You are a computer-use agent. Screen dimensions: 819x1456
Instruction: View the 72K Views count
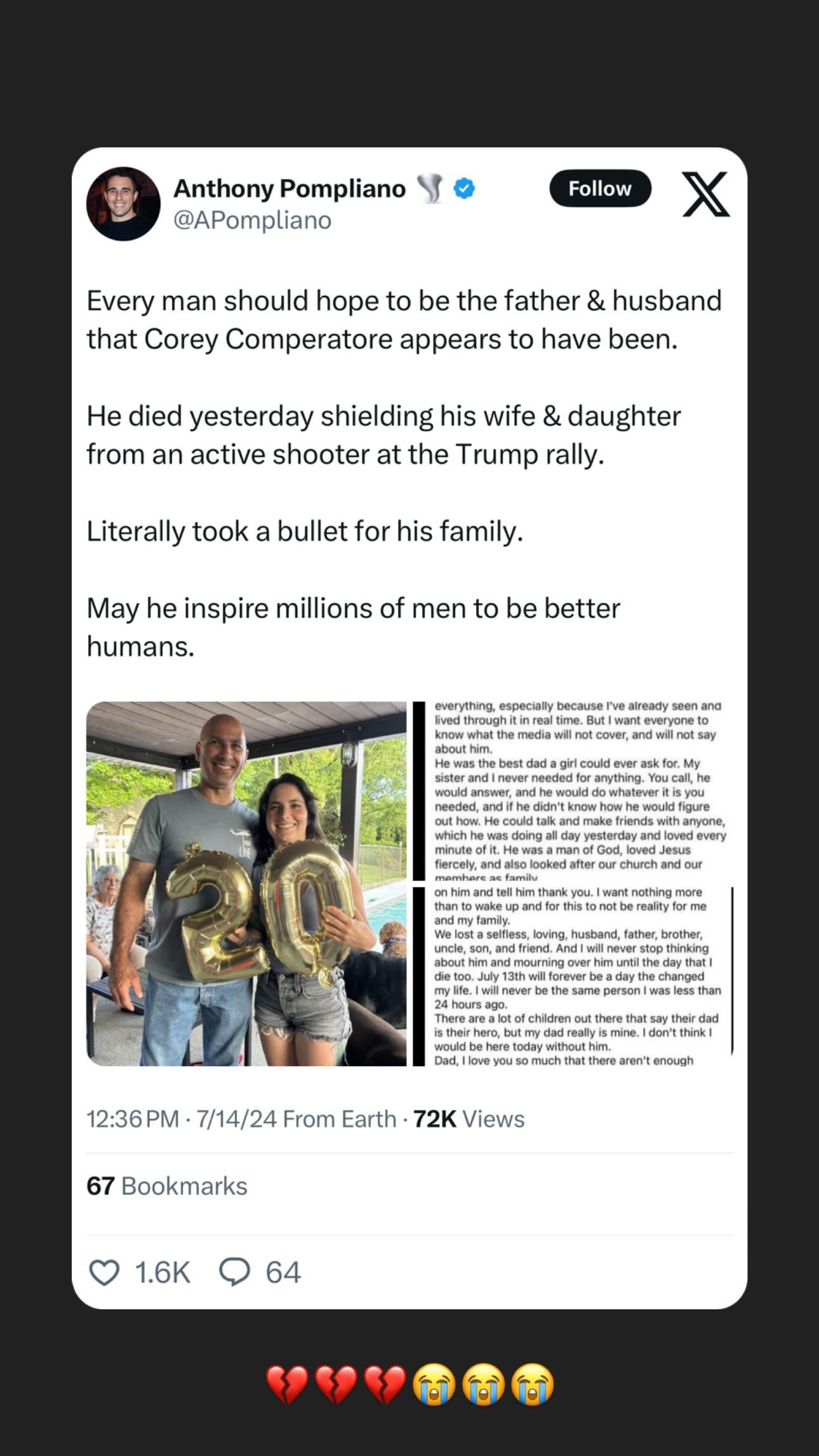click(469, 1119)
